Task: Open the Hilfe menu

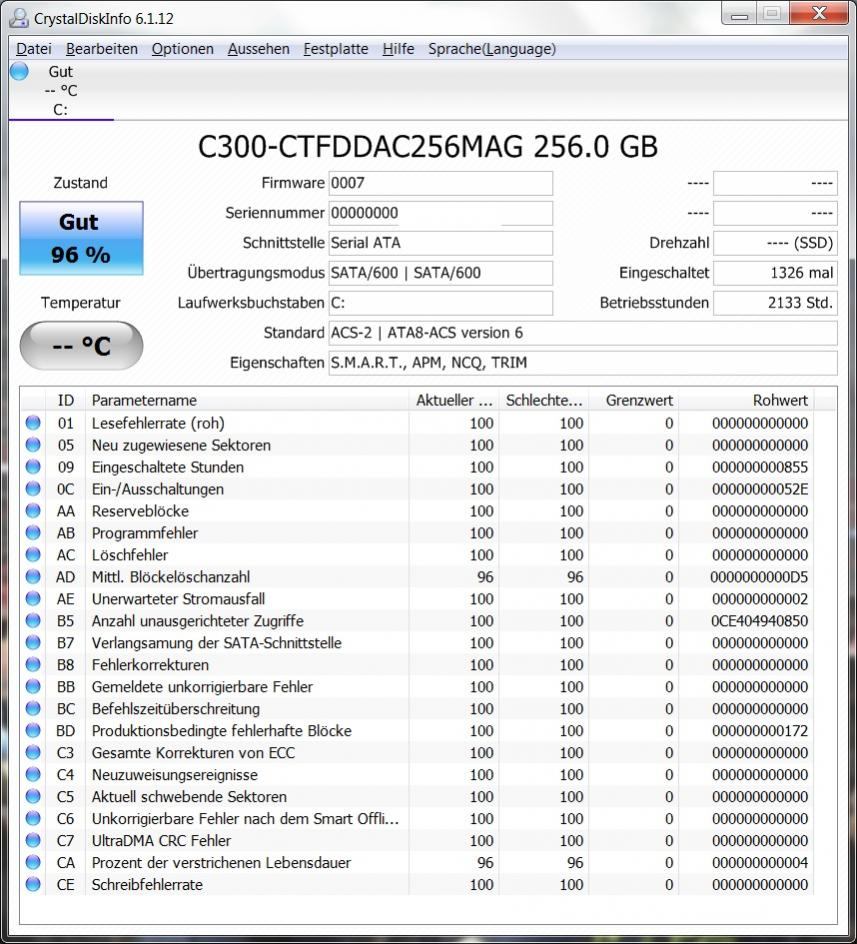Action: pos(398,49)
